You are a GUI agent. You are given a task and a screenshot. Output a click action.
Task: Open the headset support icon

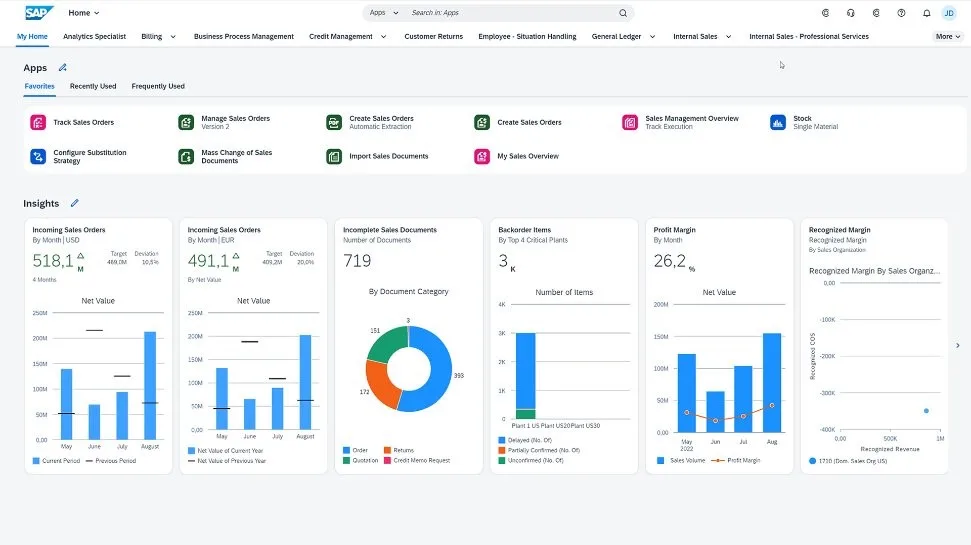point(851,12)
